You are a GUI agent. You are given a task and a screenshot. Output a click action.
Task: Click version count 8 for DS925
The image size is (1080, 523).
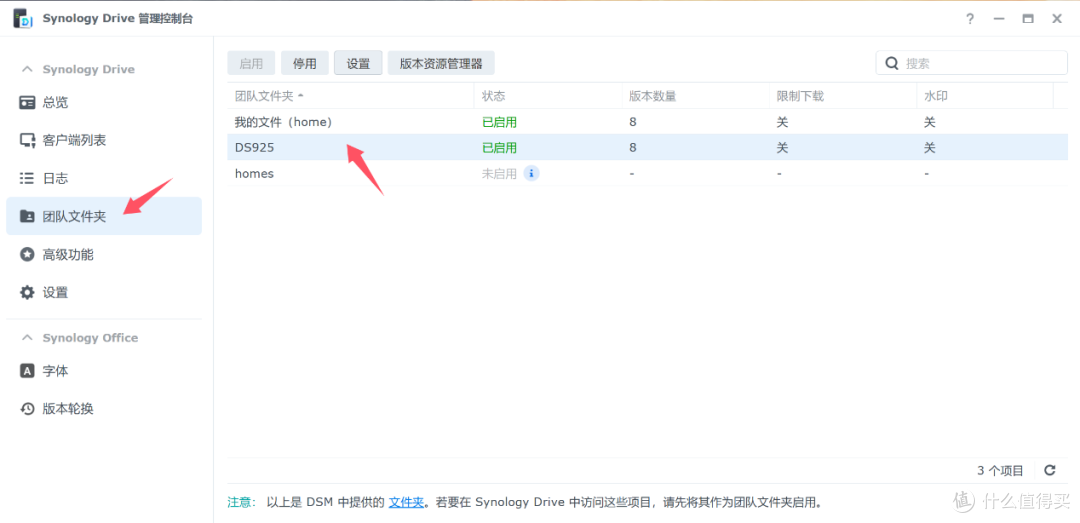click(633, 147)
